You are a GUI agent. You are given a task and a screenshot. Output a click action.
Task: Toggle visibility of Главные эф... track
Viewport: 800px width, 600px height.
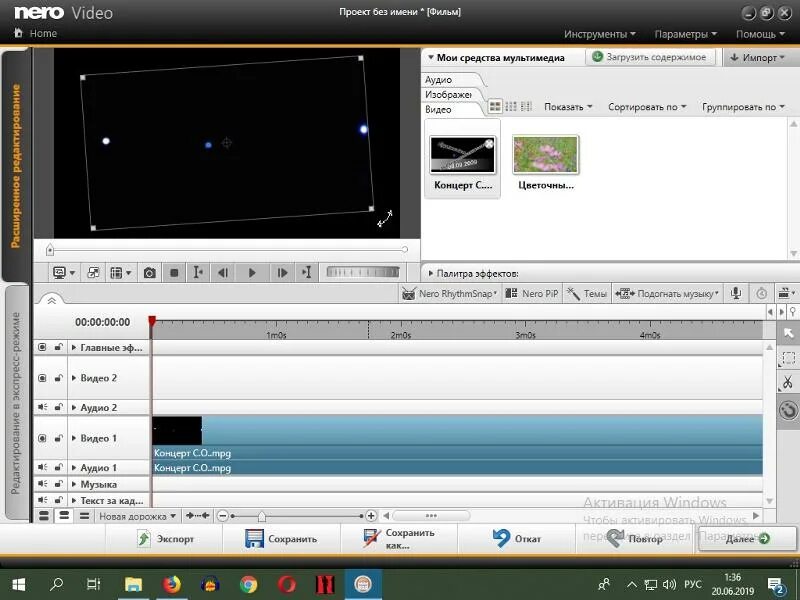(x=42, y=347)
